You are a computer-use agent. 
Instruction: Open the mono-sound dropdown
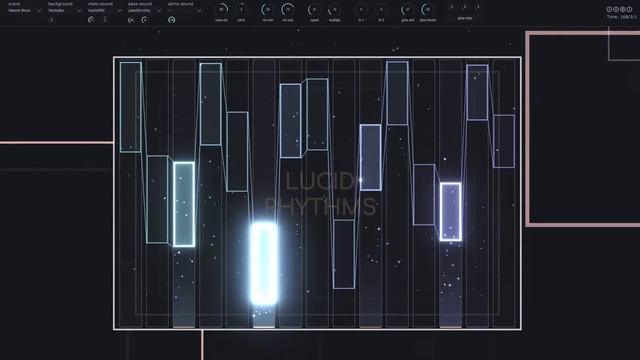pos(104,11)
